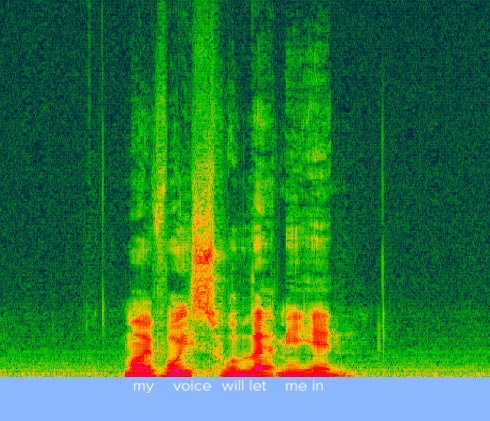Click the red striped burst above "me"
The height and width of the screenshot is (421, 490).
(294, 327)
